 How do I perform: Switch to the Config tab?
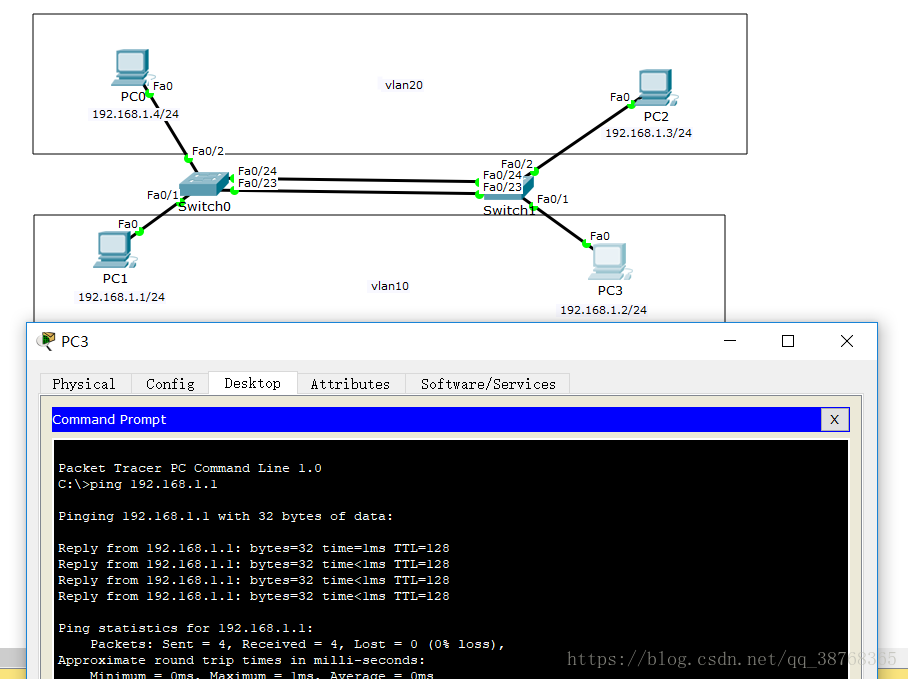[170, 384]
